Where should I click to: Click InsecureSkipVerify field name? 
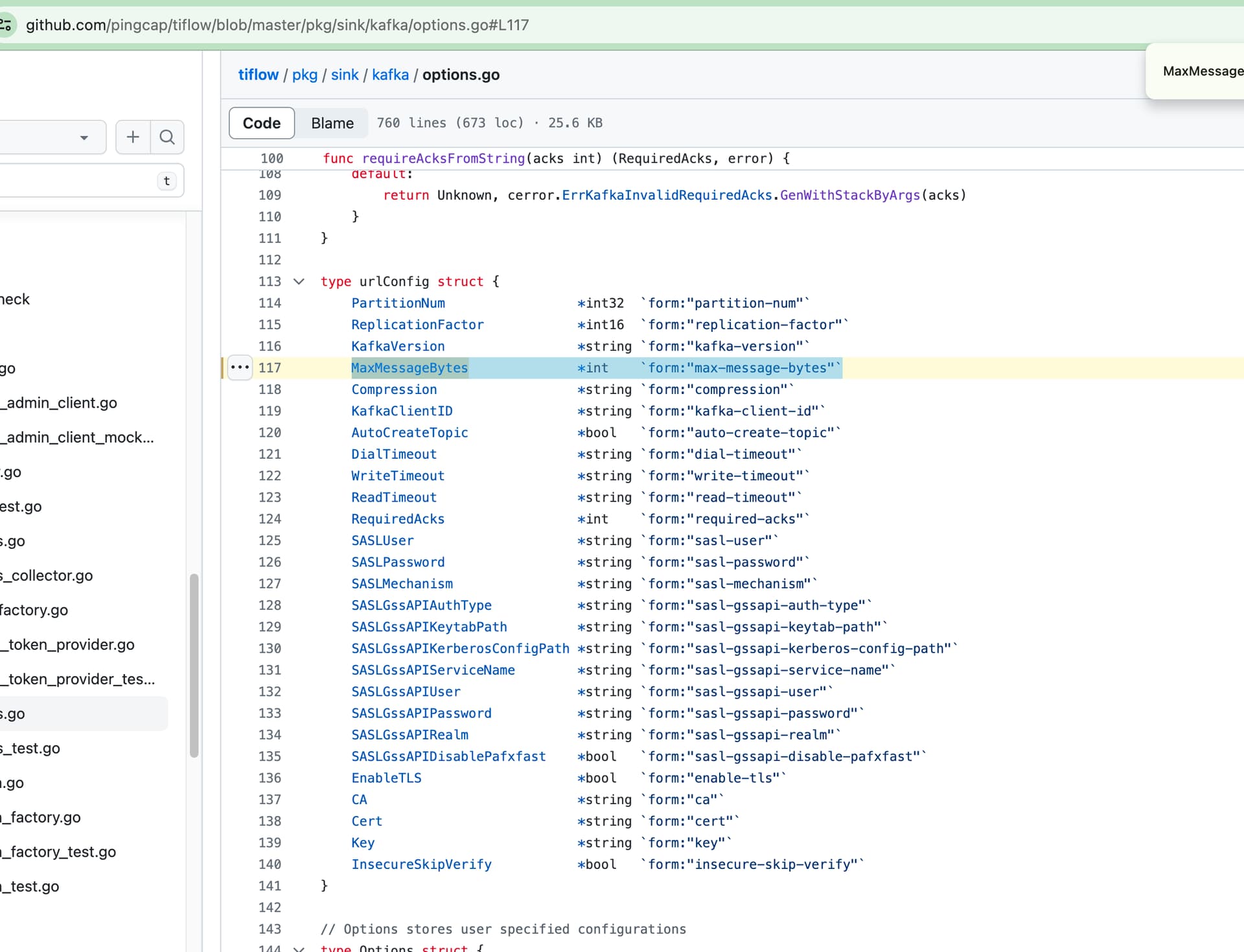pyautogui.click(x=421, y=865)
